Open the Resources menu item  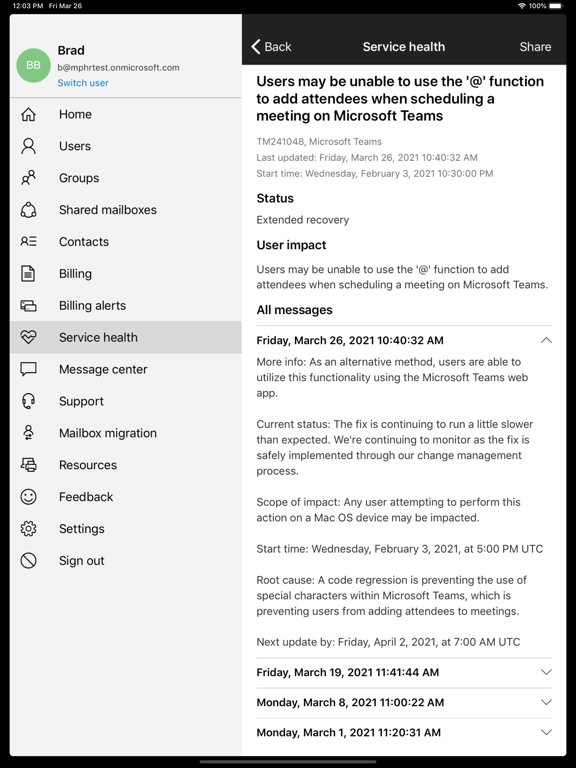click(125, 465)
